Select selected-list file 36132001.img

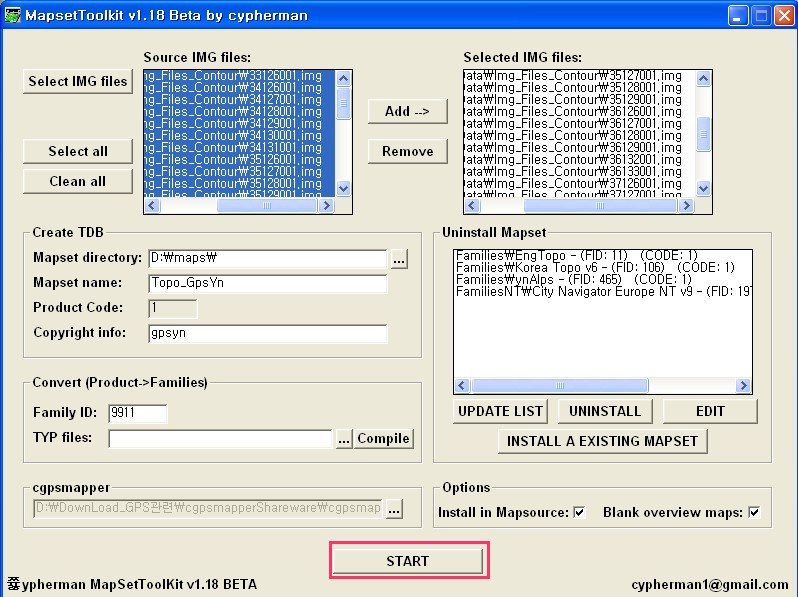point(573,159)
